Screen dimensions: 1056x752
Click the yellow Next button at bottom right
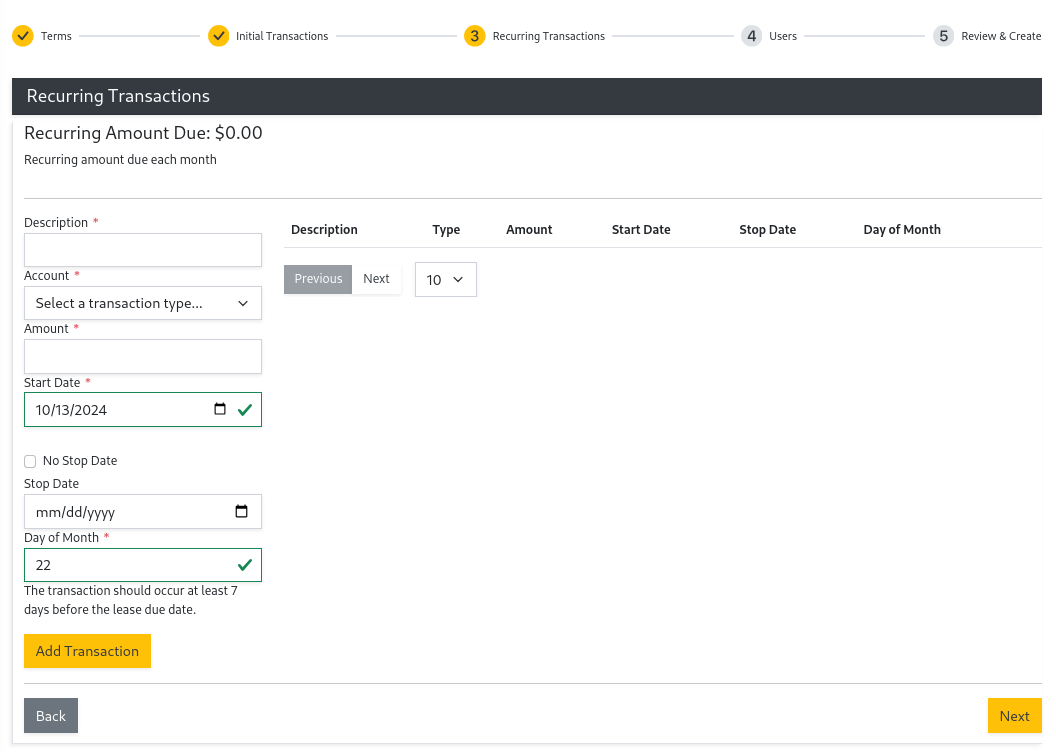tap(1014, 716)
